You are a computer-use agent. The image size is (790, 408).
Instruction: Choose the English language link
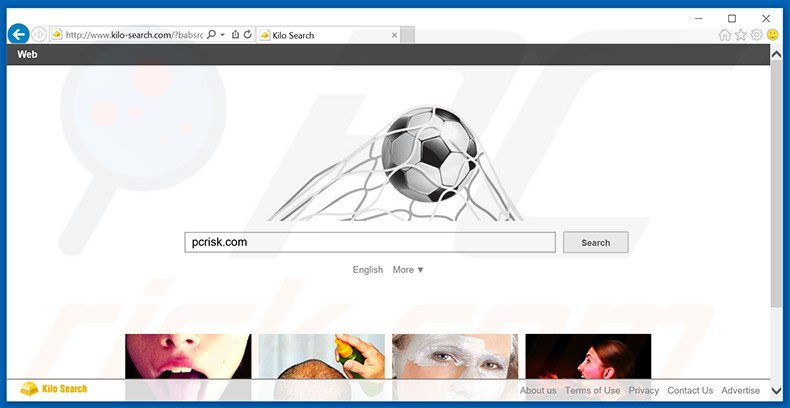368,269
